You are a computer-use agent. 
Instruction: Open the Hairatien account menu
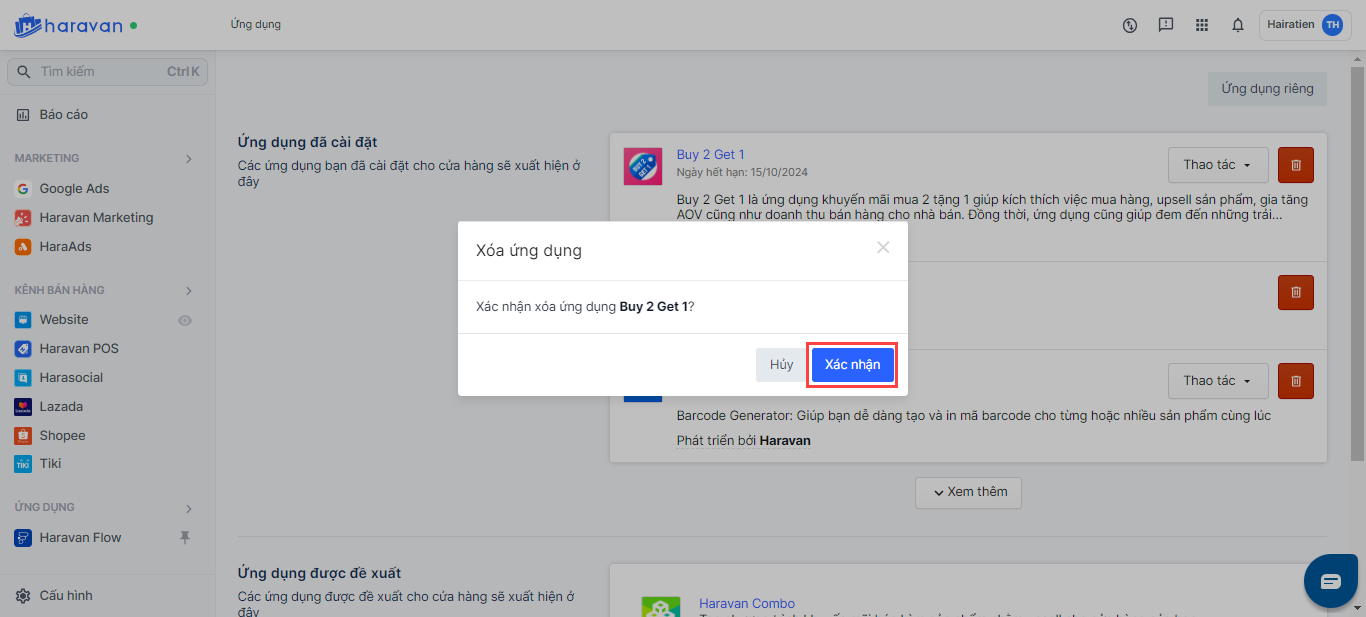(1305, 25)
